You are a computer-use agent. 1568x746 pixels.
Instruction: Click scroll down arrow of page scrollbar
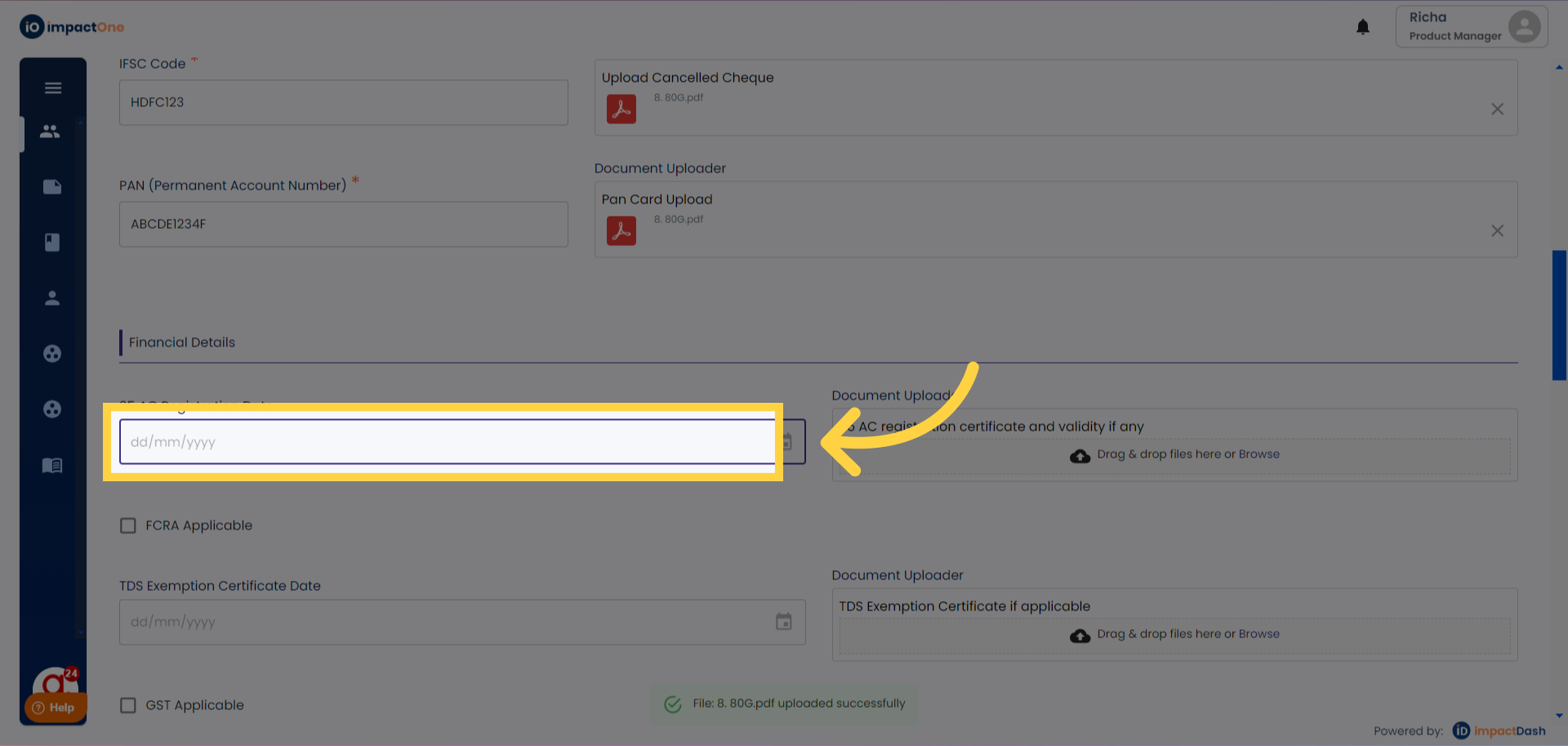[1559, 716]
